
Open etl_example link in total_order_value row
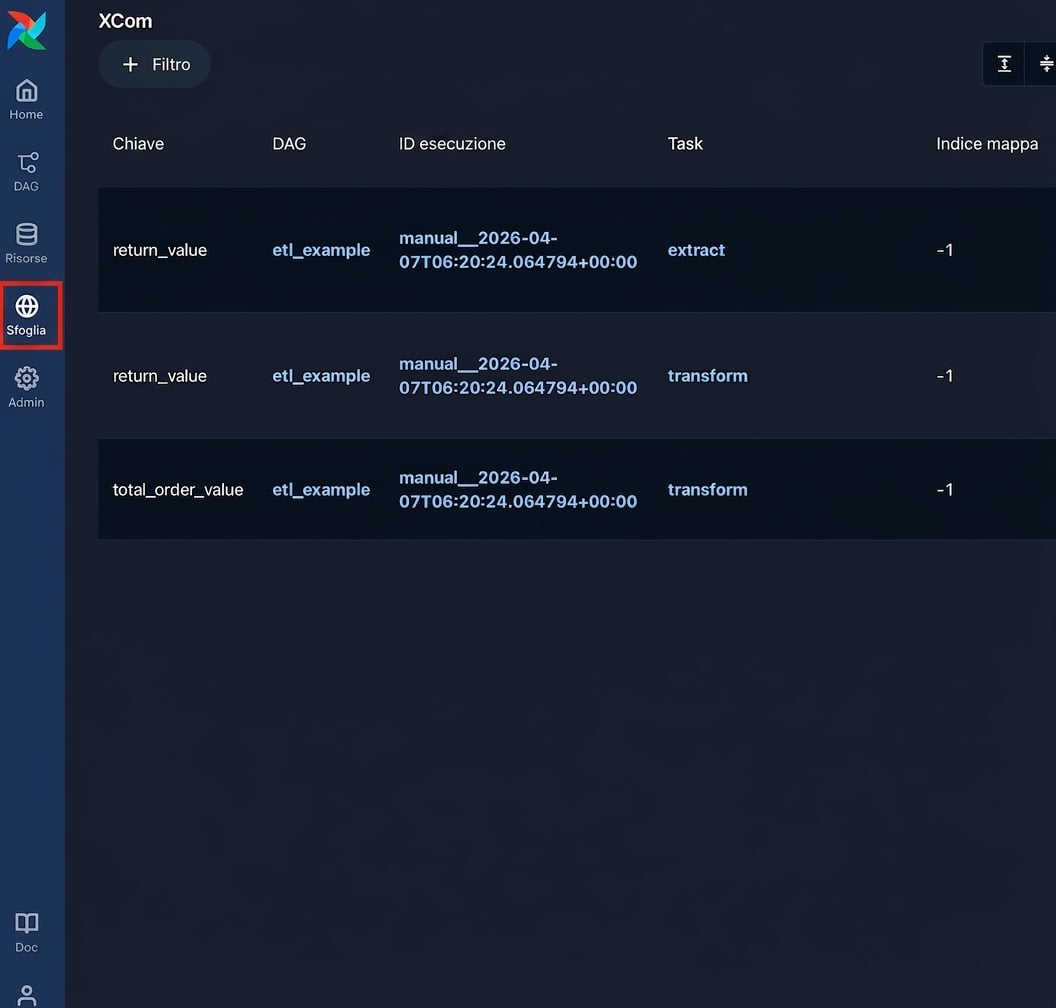(321, 490)
